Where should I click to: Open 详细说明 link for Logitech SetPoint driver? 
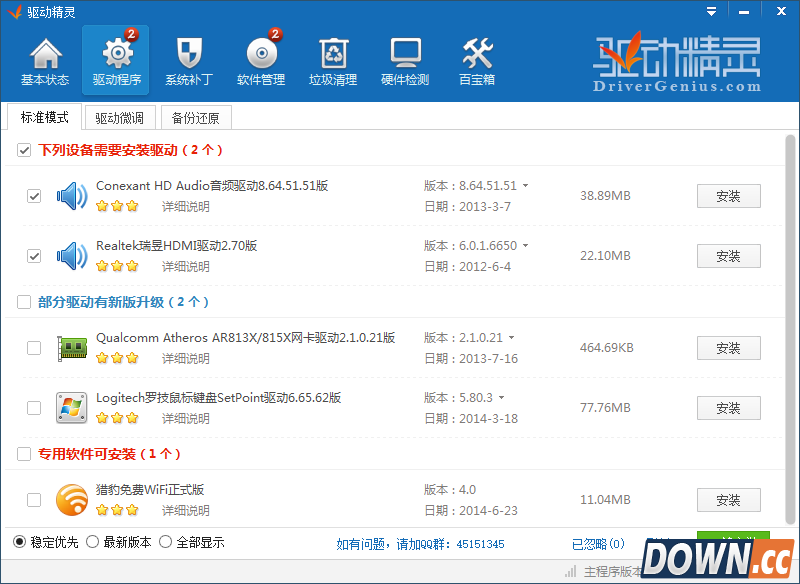coord(186,418)
